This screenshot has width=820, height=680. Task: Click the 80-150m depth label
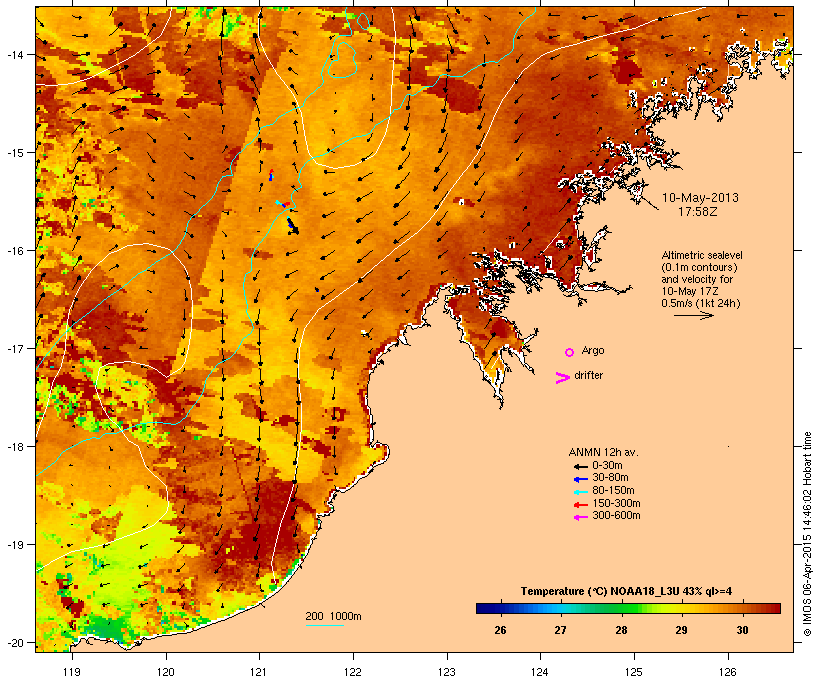(613, 491)
